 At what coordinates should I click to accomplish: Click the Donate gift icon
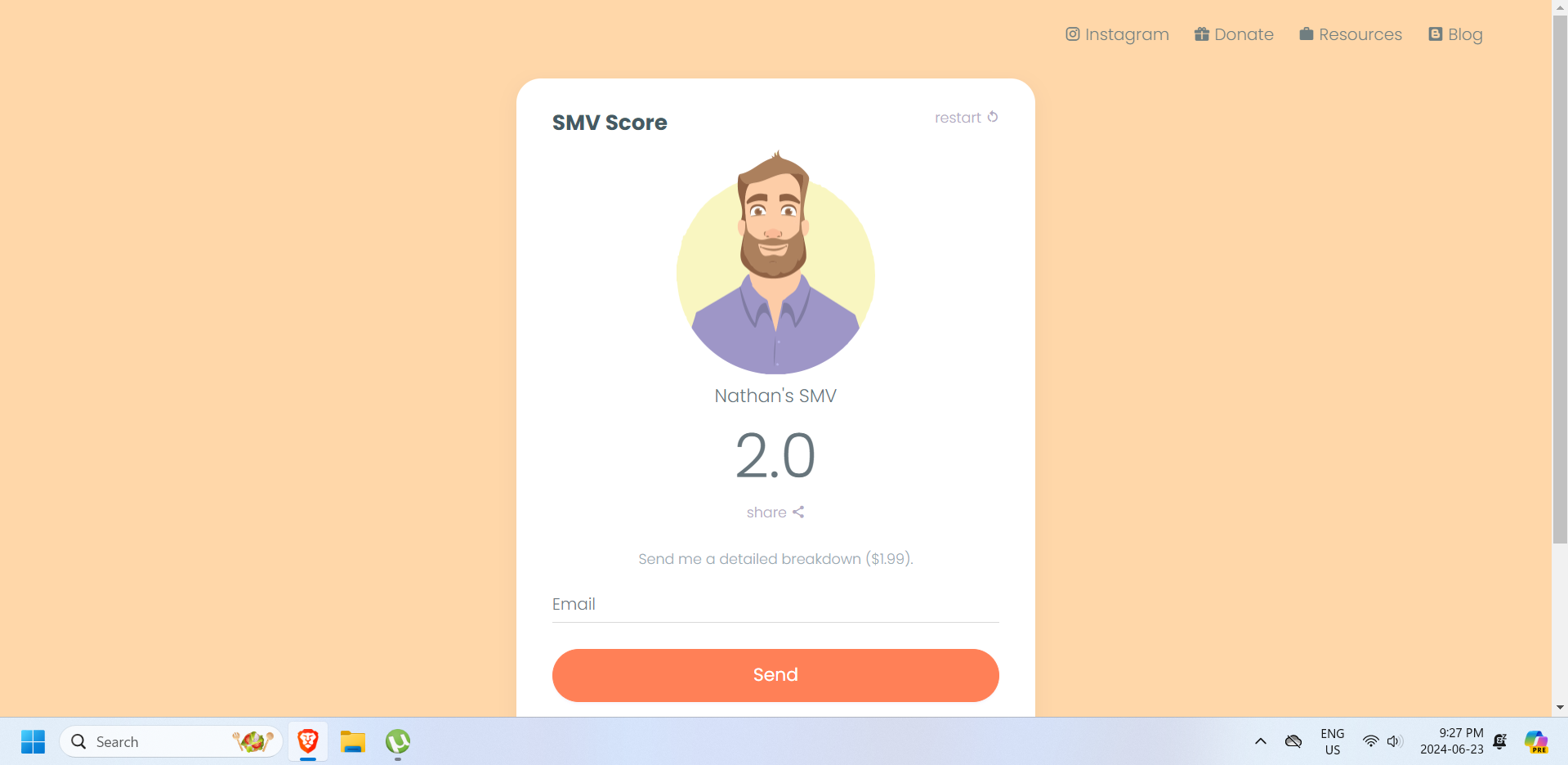[1201, 34]
